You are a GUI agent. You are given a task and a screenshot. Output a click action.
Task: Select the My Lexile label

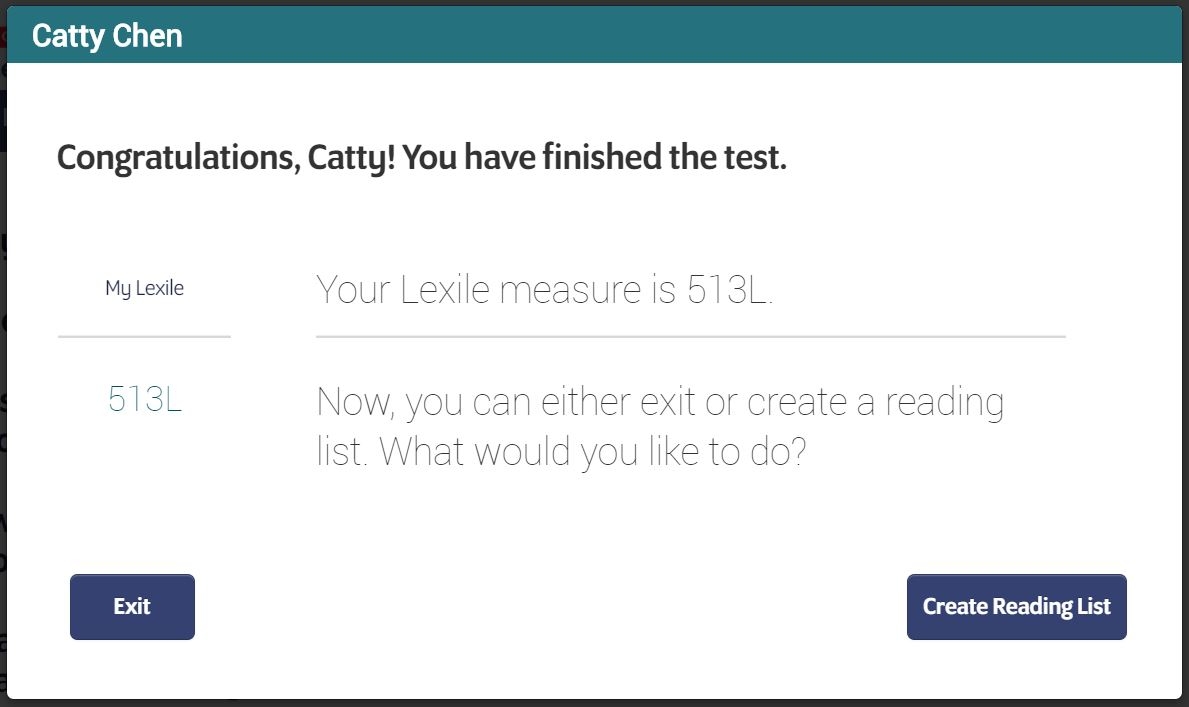click(144, 289)
